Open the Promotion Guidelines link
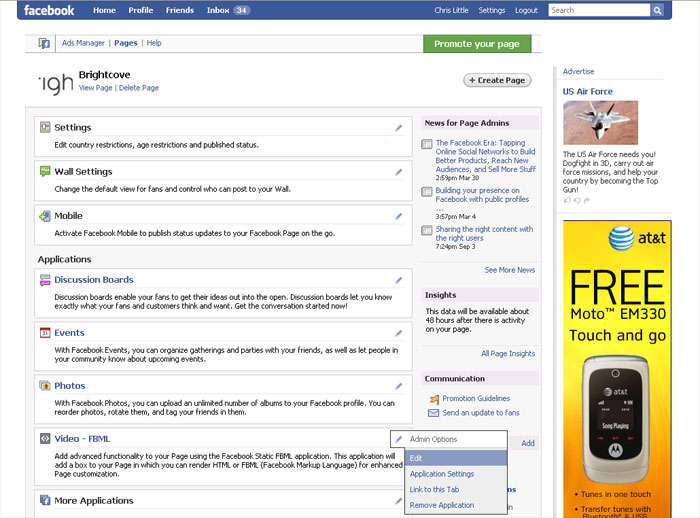The width and height of the screenshot is (700, 518). [476, 398]
